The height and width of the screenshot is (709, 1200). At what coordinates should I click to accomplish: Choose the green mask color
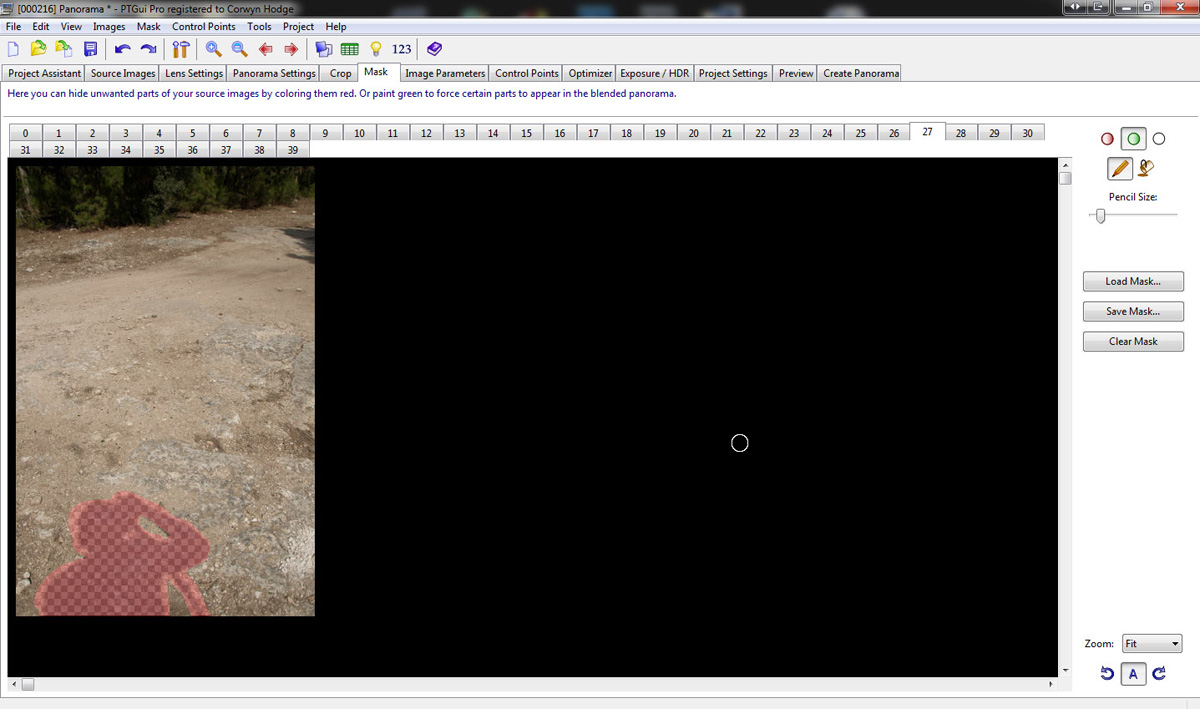point(1133,139)
